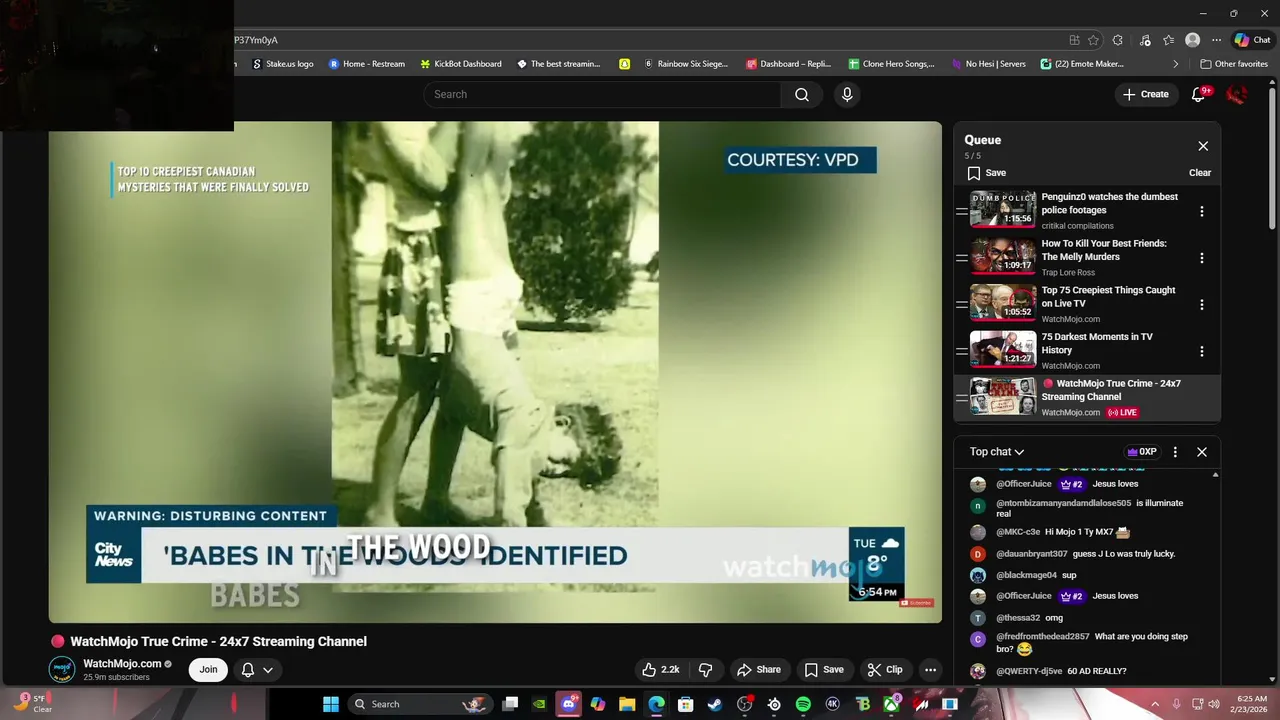
Task: Open KickBot Dashboard bookmark
Action: pyautogui.click(x=460, y=64)
